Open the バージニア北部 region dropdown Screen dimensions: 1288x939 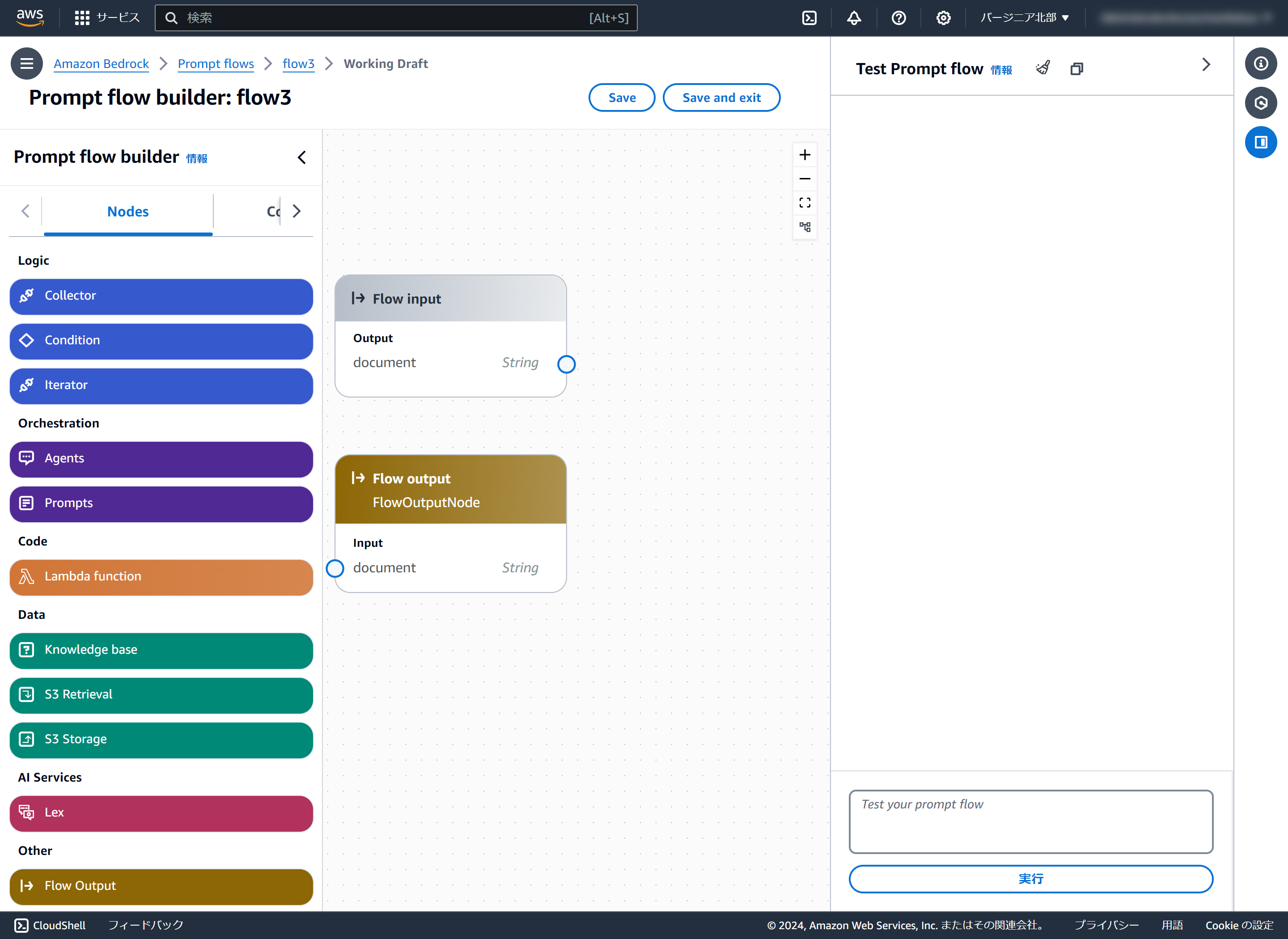pyautogui.click(x=1024, y=18)
